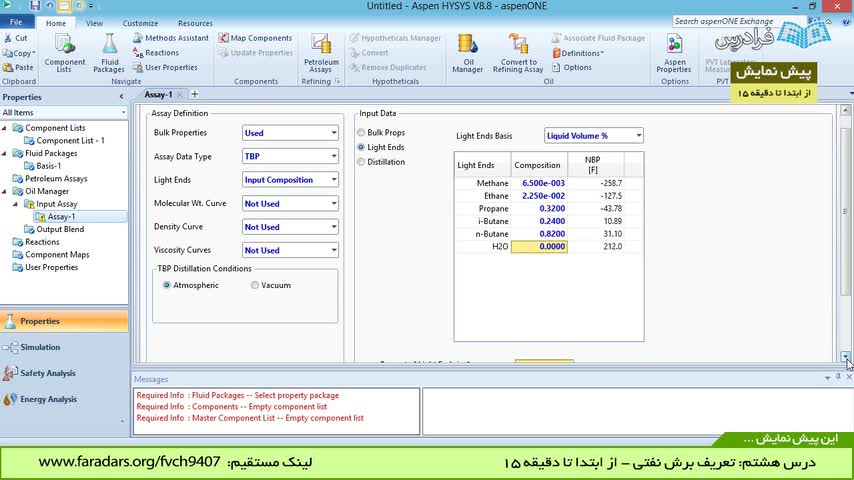
Task: Open the Assay Data Type dropdown
Action: [290, 156]
